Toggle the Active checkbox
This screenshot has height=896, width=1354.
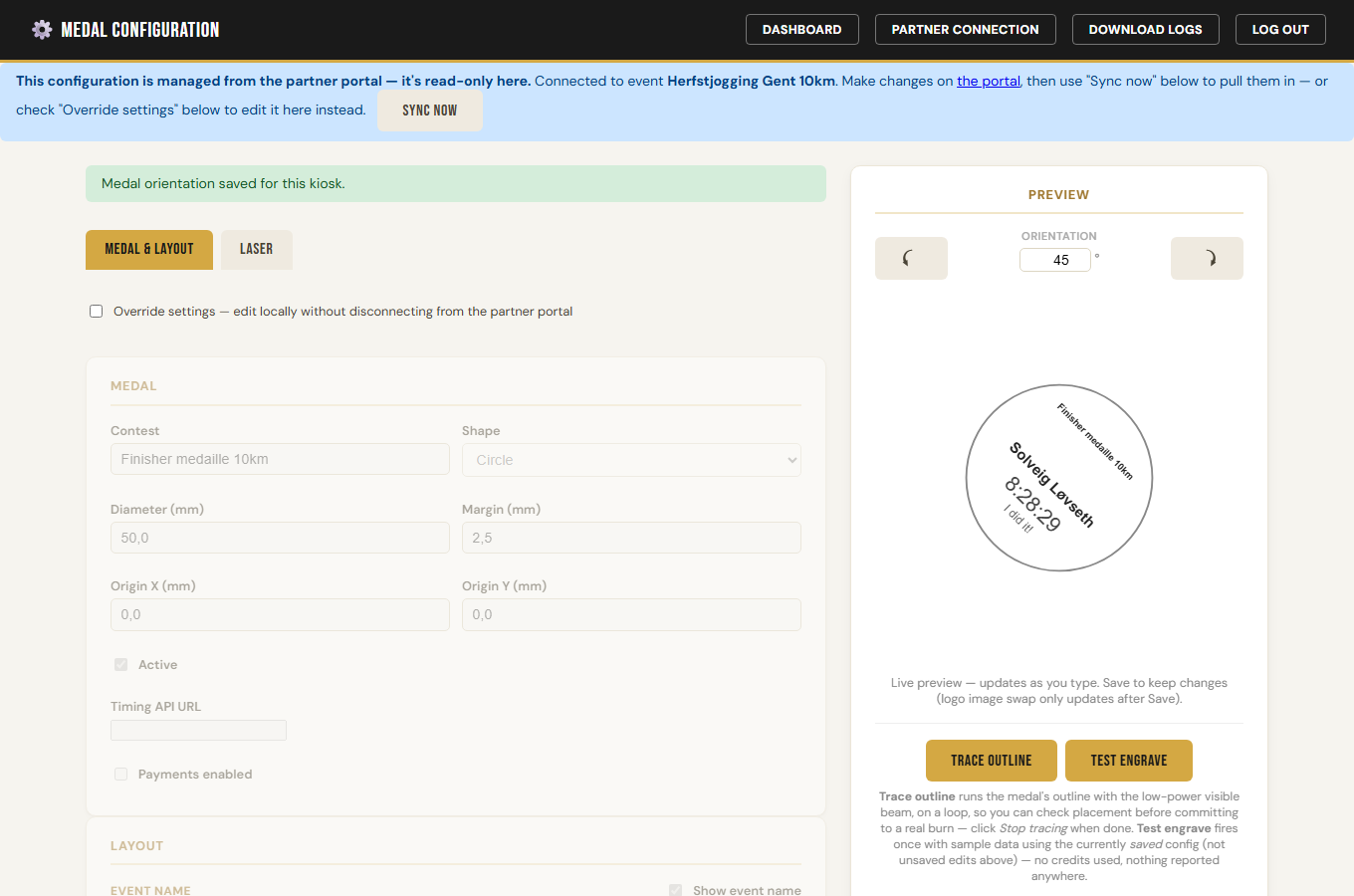click(120, 664)
